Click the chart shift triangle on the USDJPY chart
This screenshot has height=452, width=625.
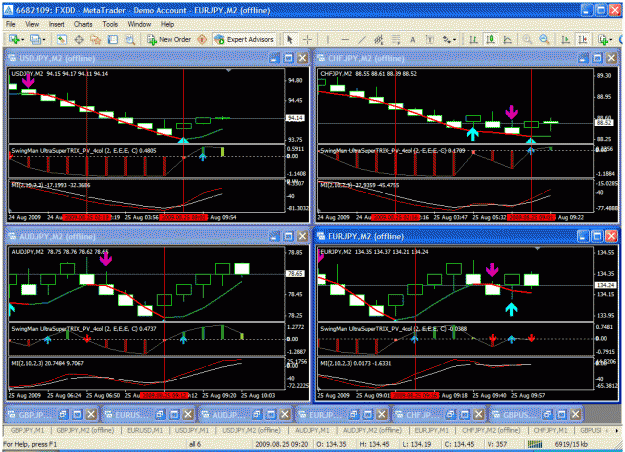pos(228,70)
